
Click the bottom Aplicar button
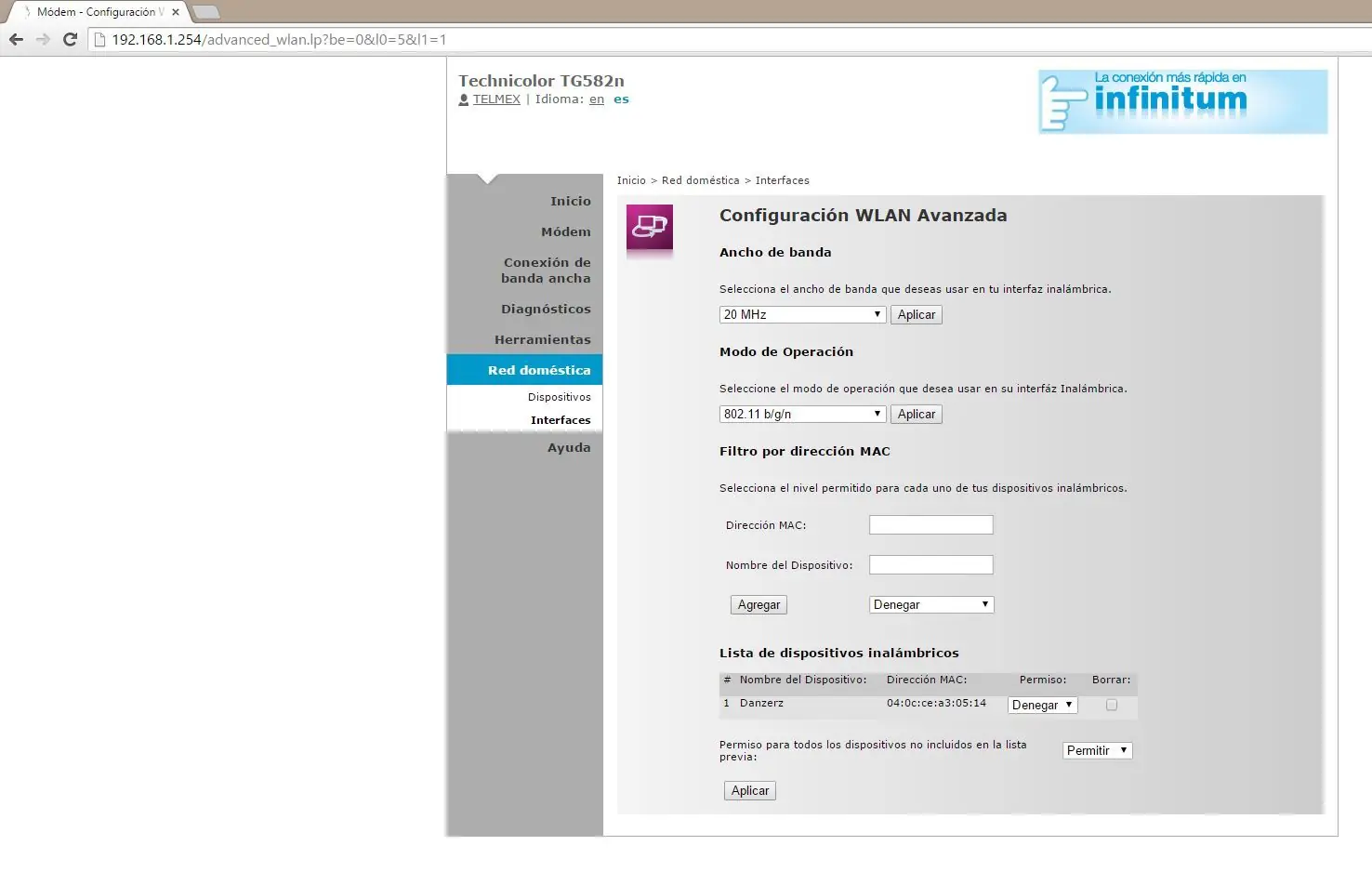[x=750, y=791]
